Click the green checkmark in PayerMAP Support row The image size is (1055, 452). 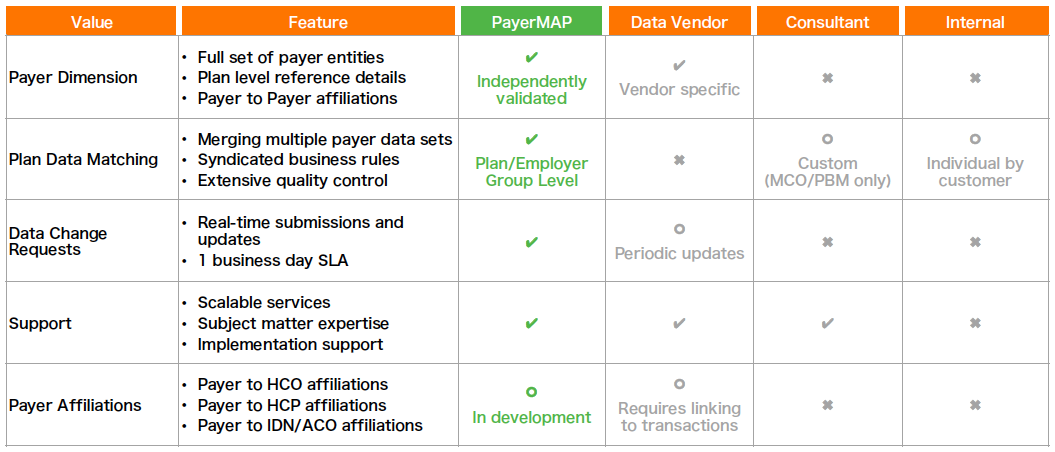pyautogui.click(x=532, y=324)
